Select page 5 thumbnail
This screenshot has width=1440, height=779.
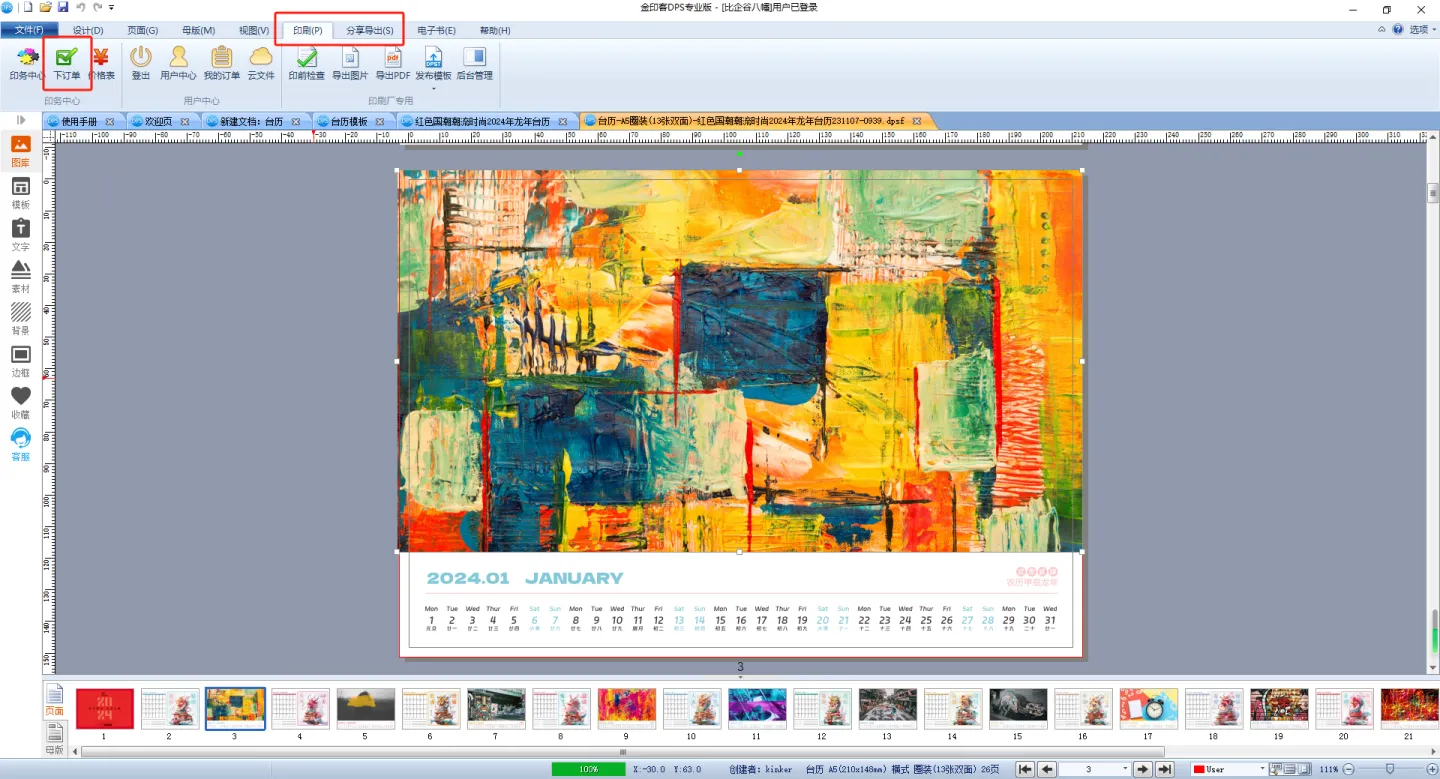click(x=365, y=708)
